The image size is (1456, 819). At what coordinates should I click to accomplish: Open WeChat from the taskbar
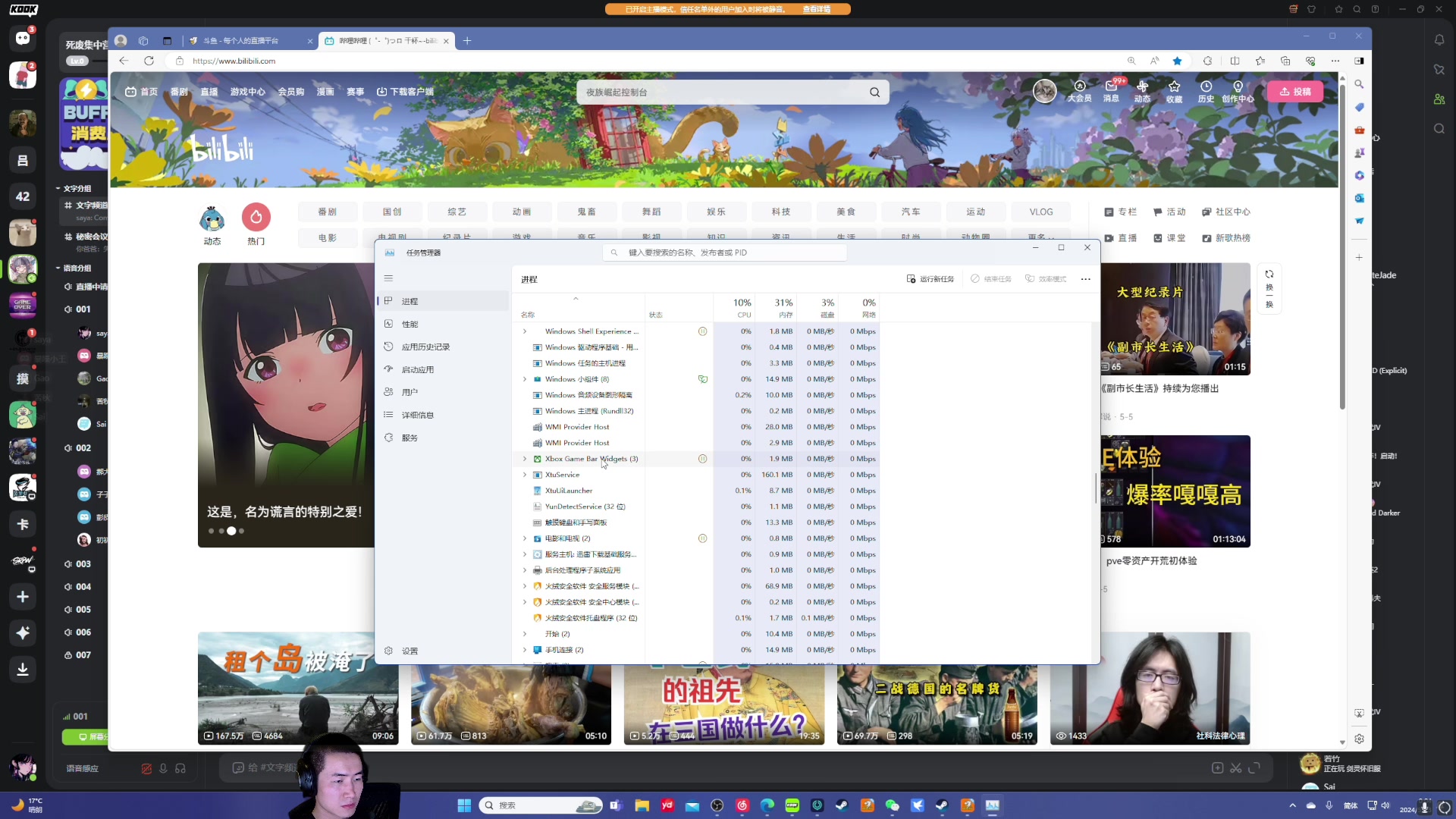point(892,805)
